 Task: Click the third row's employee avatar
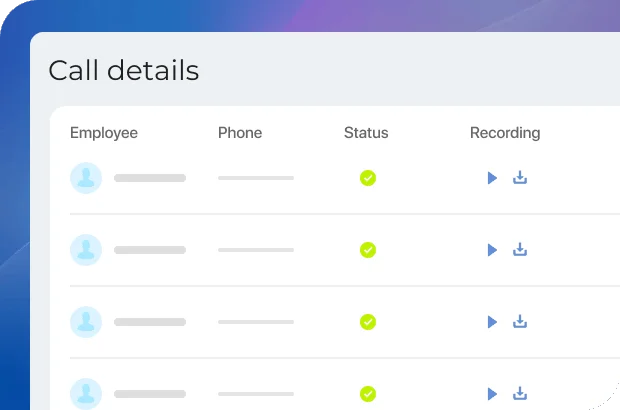(86, 322)
